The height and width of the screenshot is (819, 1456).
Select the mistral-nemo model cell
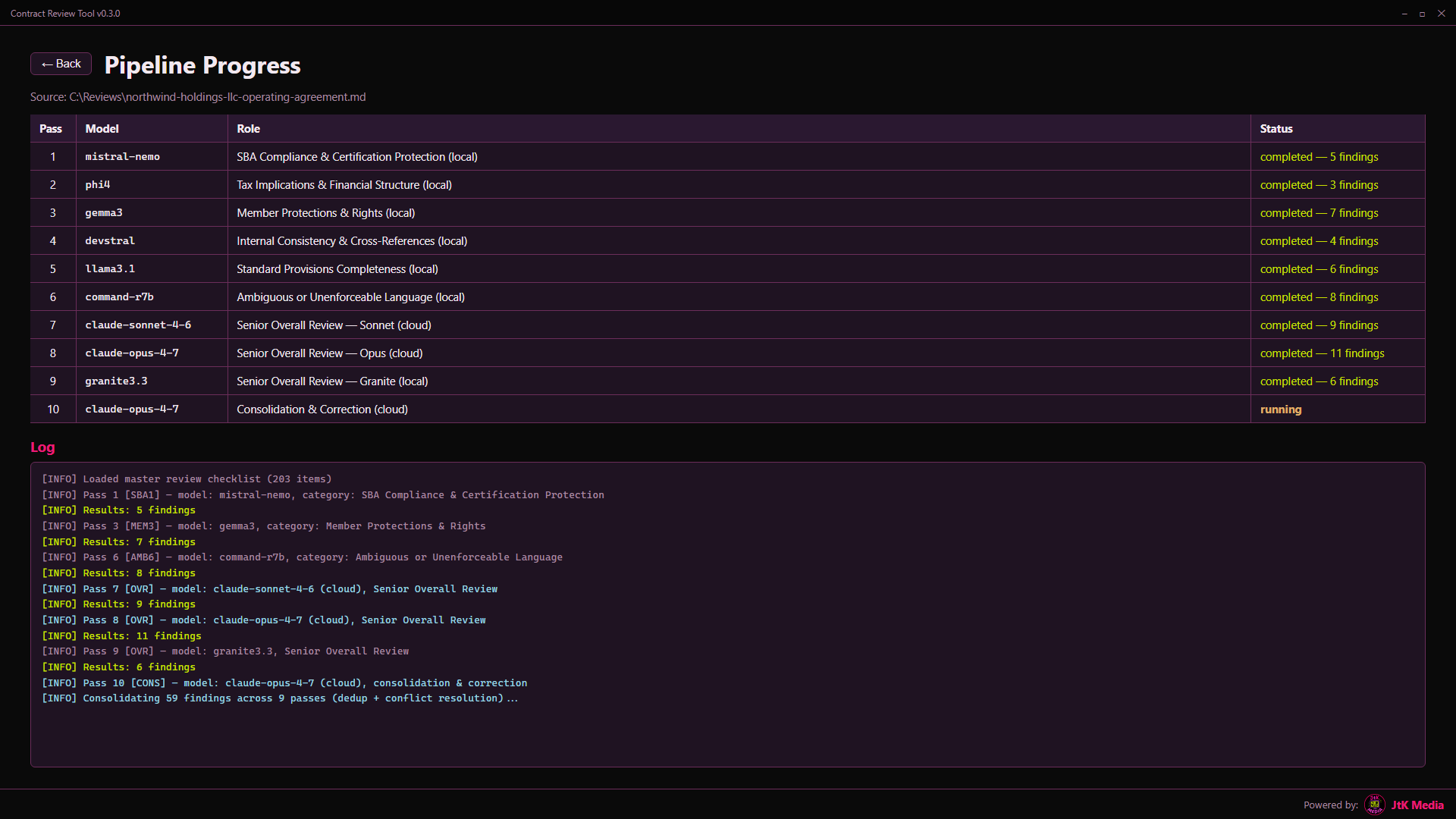tap(152, 157)
